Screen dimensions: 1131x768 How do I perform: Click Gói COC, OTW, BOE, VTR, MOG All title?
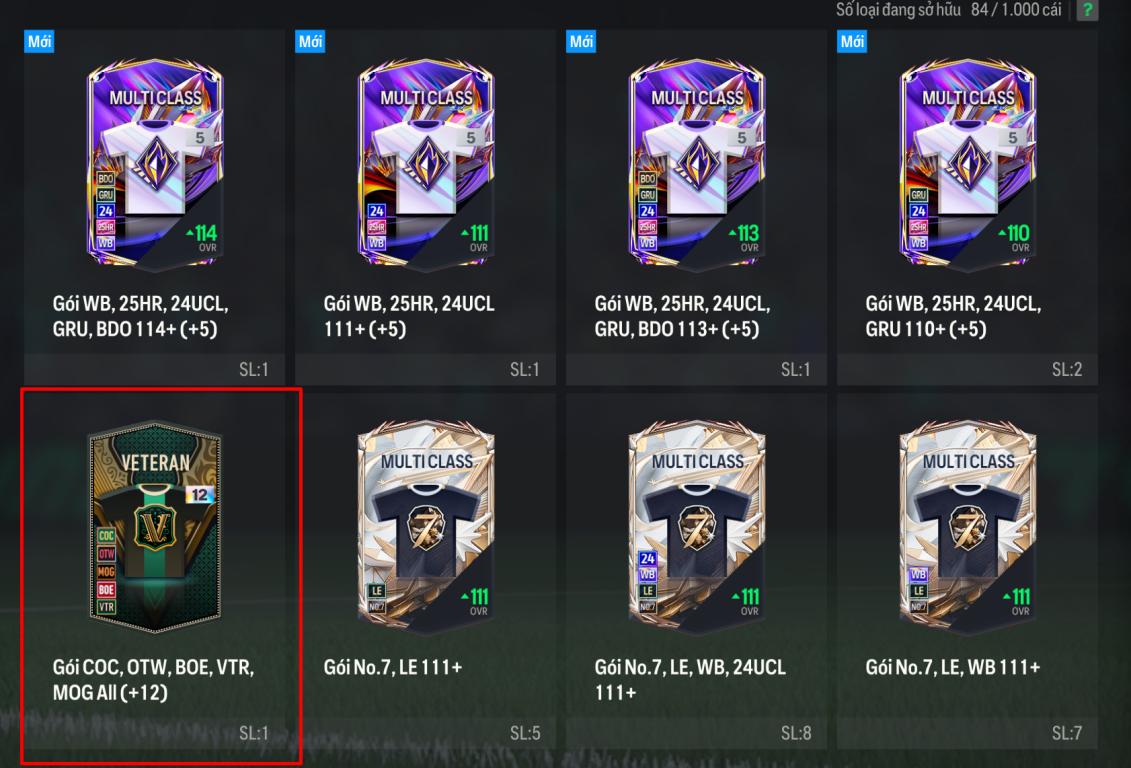pos(154,679)
